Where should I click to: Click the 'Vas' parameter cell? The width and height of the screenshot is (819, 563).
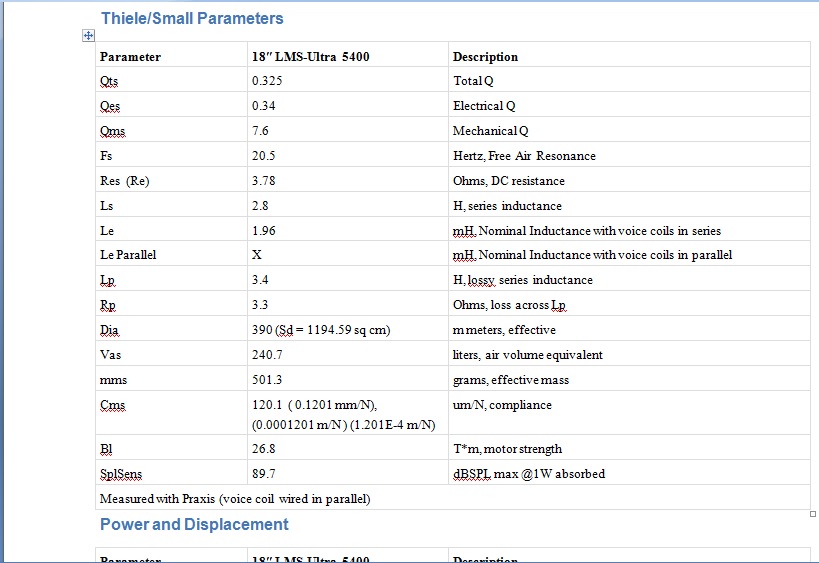(x=171, y=354)
